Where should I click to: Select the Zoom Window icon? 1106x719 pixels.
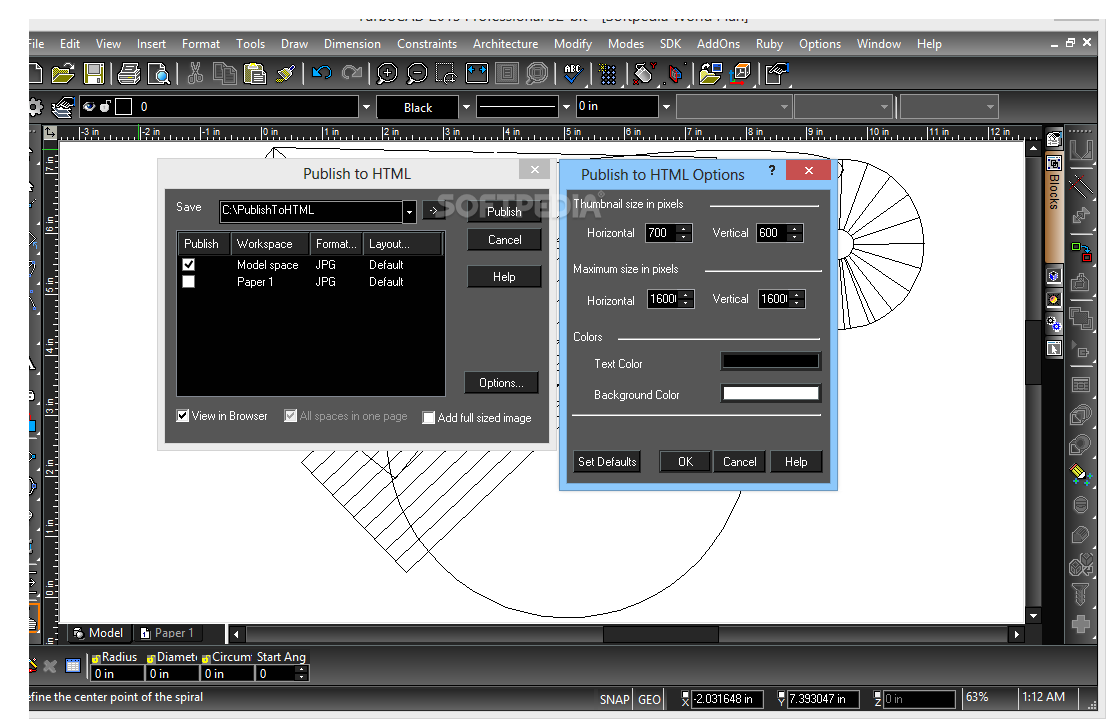(446, 73)
